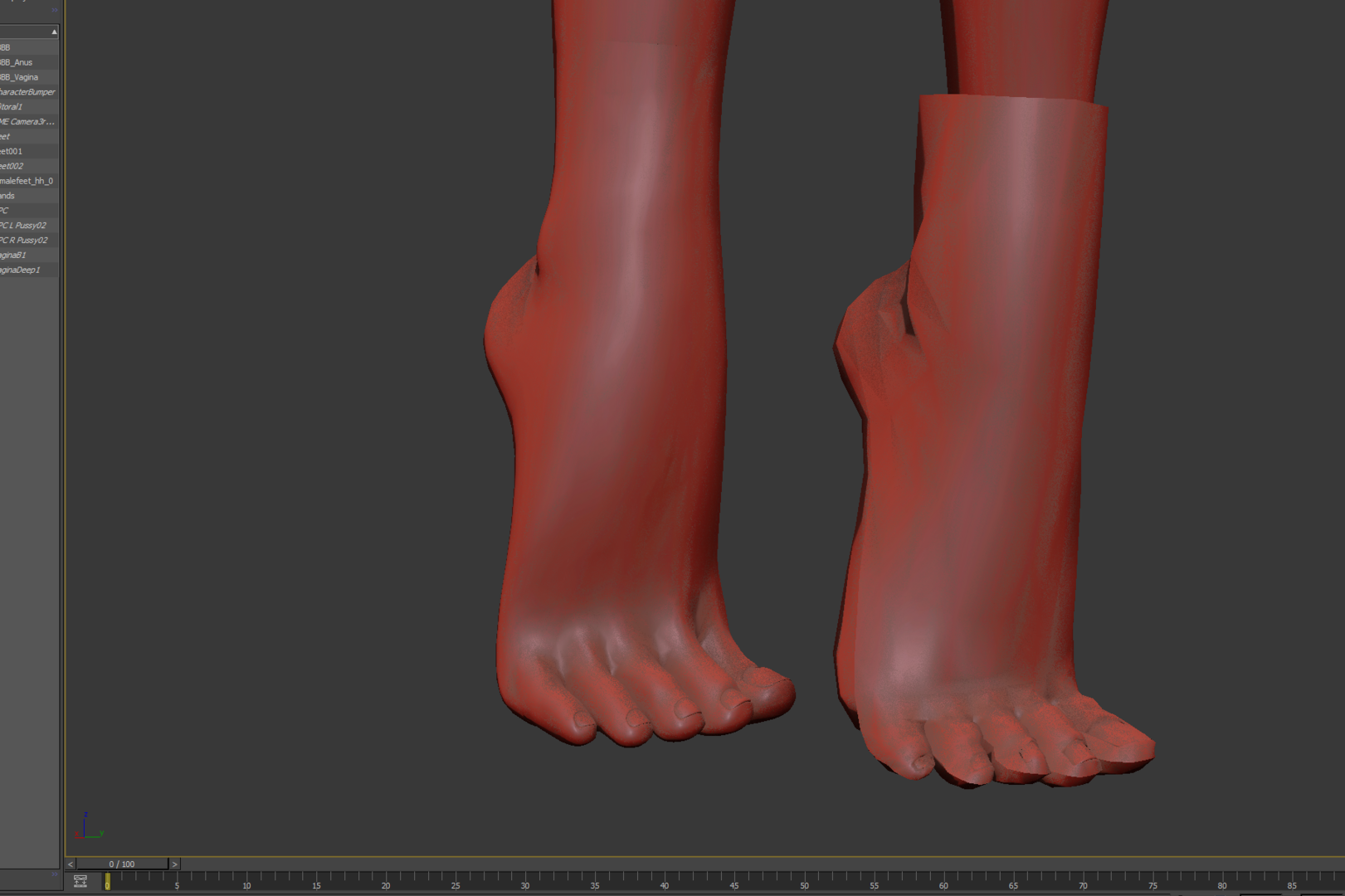This screenshot has height=896, width=1345.
Task: Step to the previous frame with the < arrow
Action: pyautogui.click(x=71, y=864)
